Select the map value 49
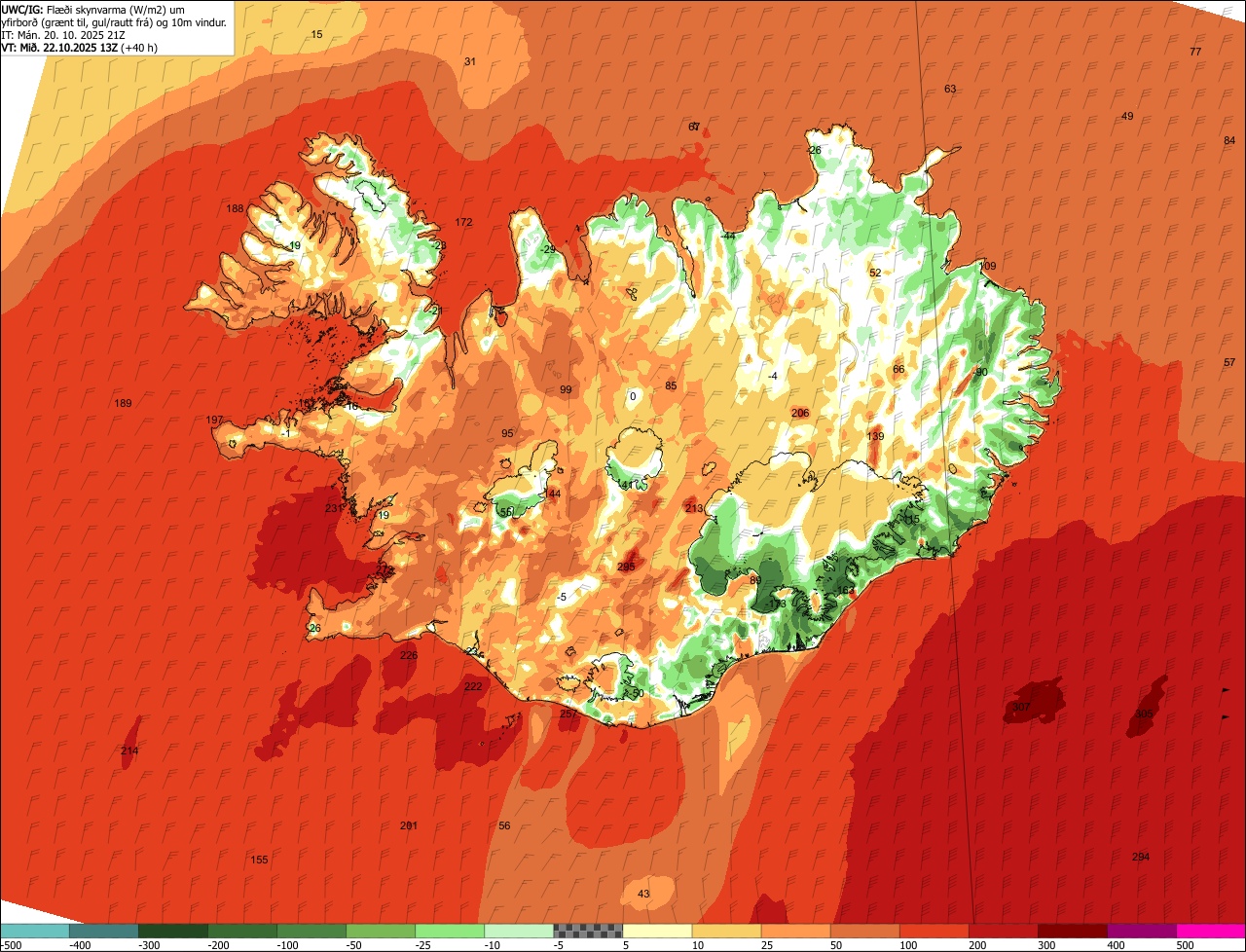Image resolution: width=1246 pixels, height=952 pixels. pyautogui.click(x=1128, y=116)
